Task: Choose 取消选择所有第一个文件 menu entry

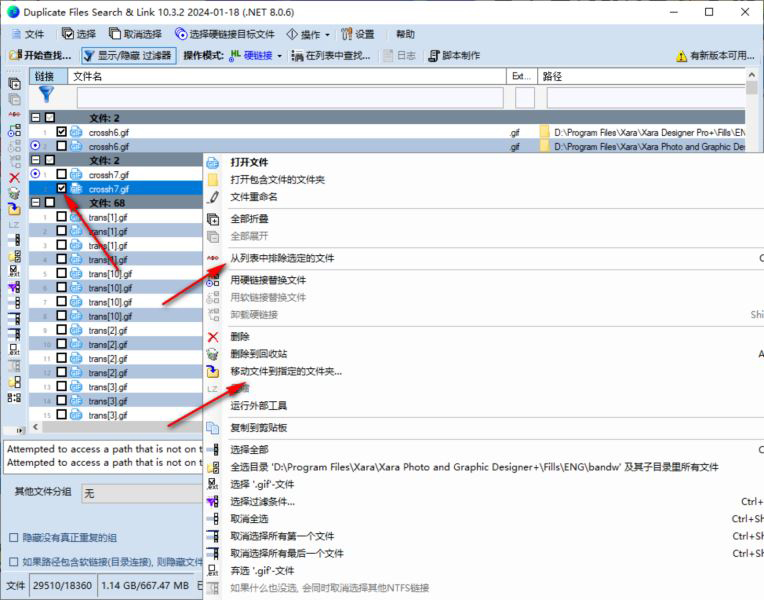Action: pyautogui.click(x=282, y=536)
